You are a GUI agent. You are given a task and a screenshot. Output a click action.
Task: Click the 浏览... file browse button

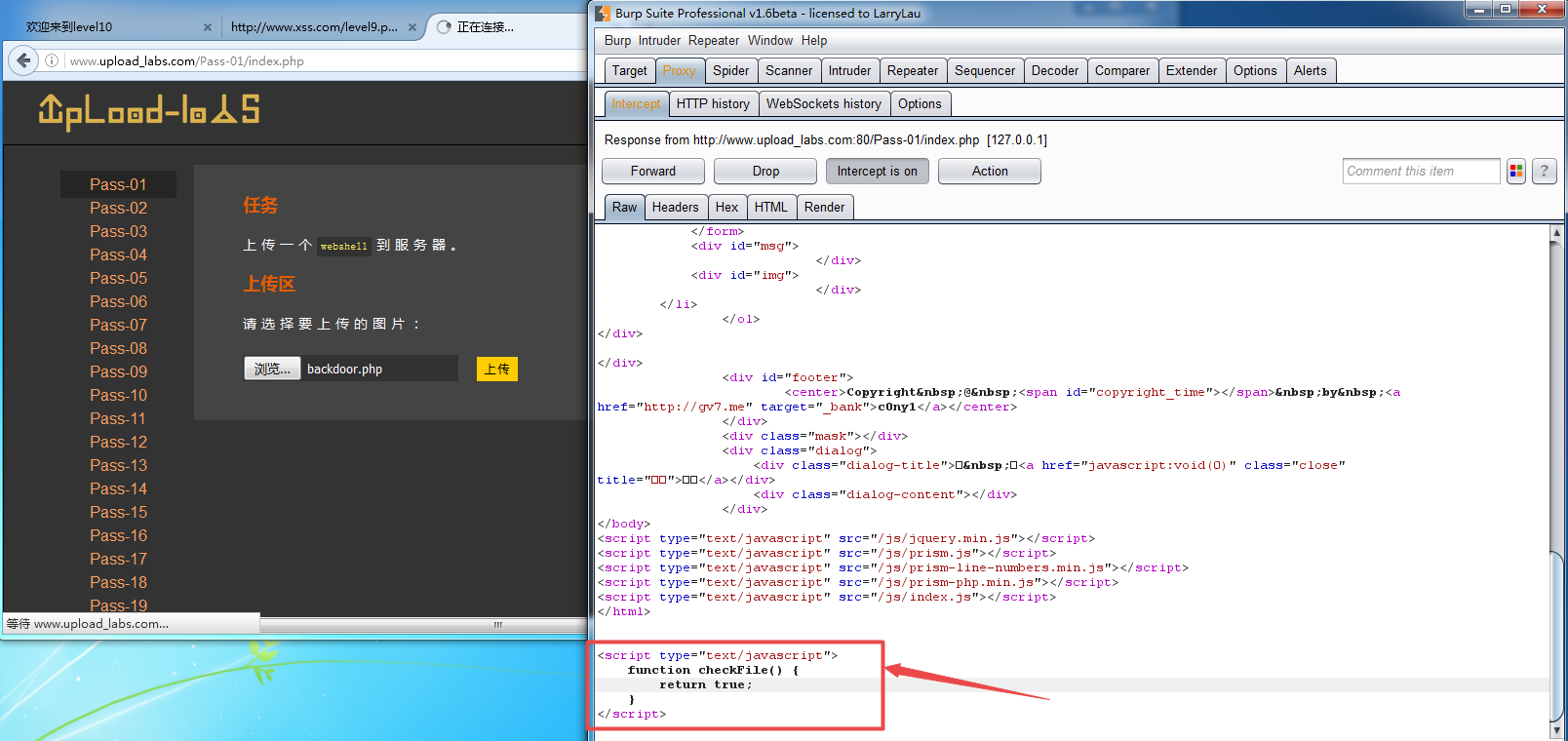[272, 369]
